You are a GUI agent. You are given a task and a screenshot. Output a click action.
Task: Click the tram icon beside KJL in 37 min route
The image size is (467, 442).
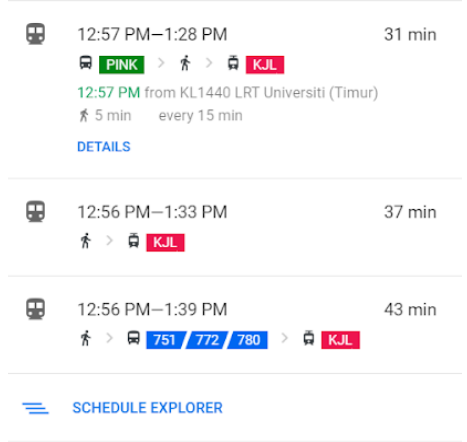[134, 241]
